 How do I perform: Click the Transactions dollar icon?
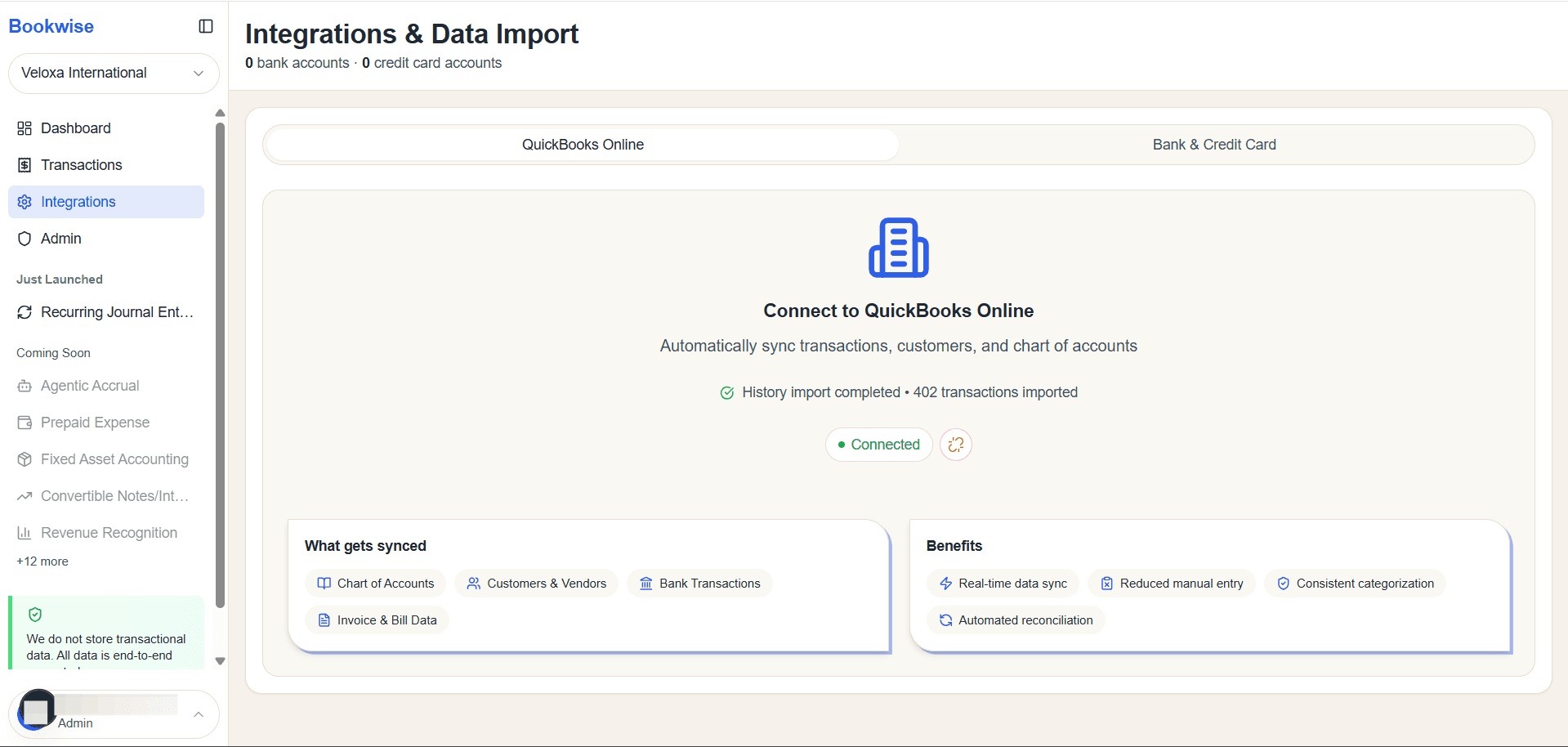pyautogui.click(x=25, y=165)
